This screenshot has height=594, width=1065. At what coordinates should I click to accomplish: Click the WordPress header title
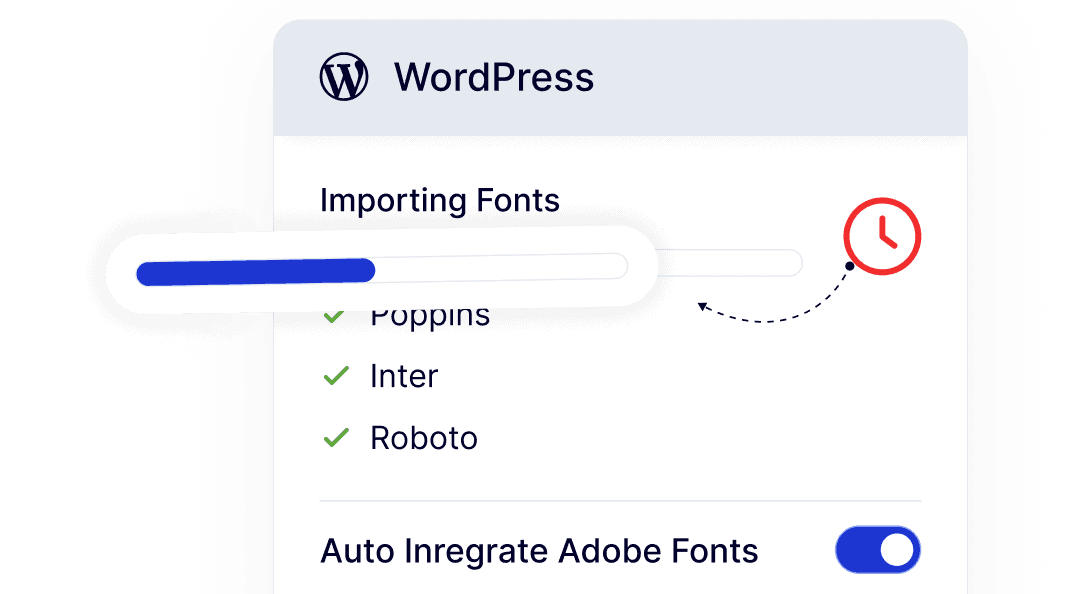(494, 77)
